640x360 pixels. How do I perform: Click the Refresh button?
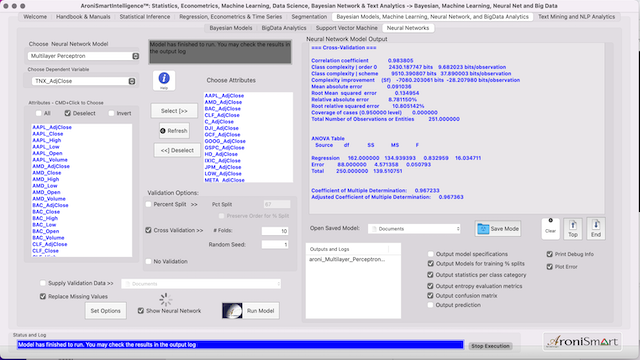click(174, 131)
